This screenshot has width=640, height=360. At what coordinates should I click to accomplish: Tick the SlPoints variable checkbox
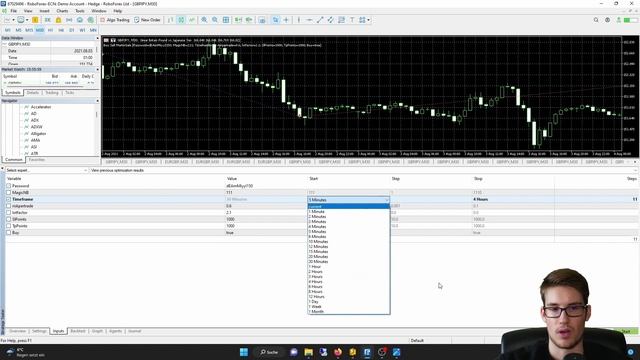pyautogui.click(x=9, y=219)
